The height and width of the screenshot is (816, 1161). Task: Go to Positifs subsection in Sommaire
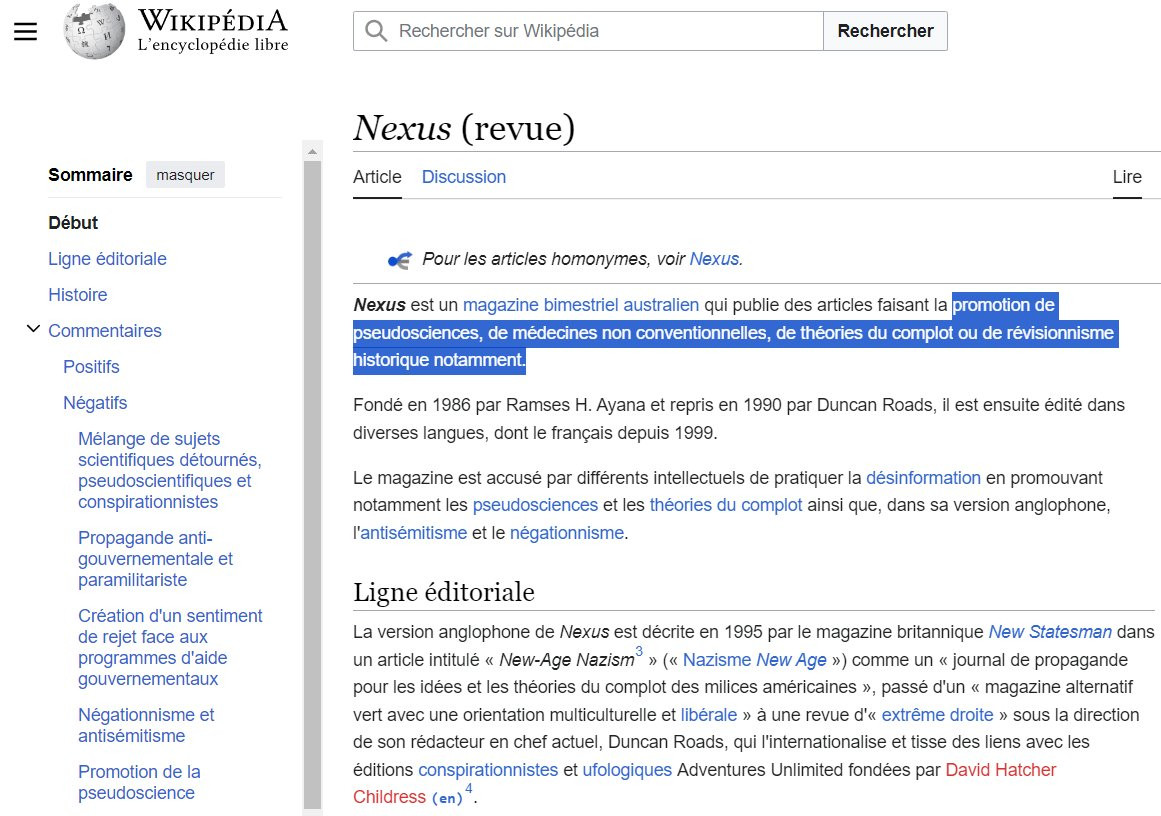[x=91, y=367]
